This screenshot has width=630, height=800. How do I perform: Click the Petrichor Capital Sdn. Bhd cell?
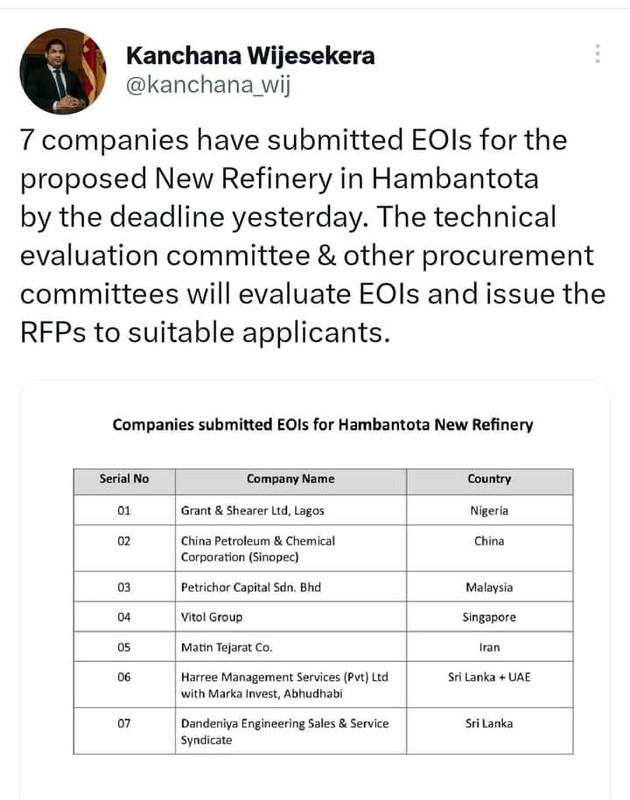pos(291,587)
